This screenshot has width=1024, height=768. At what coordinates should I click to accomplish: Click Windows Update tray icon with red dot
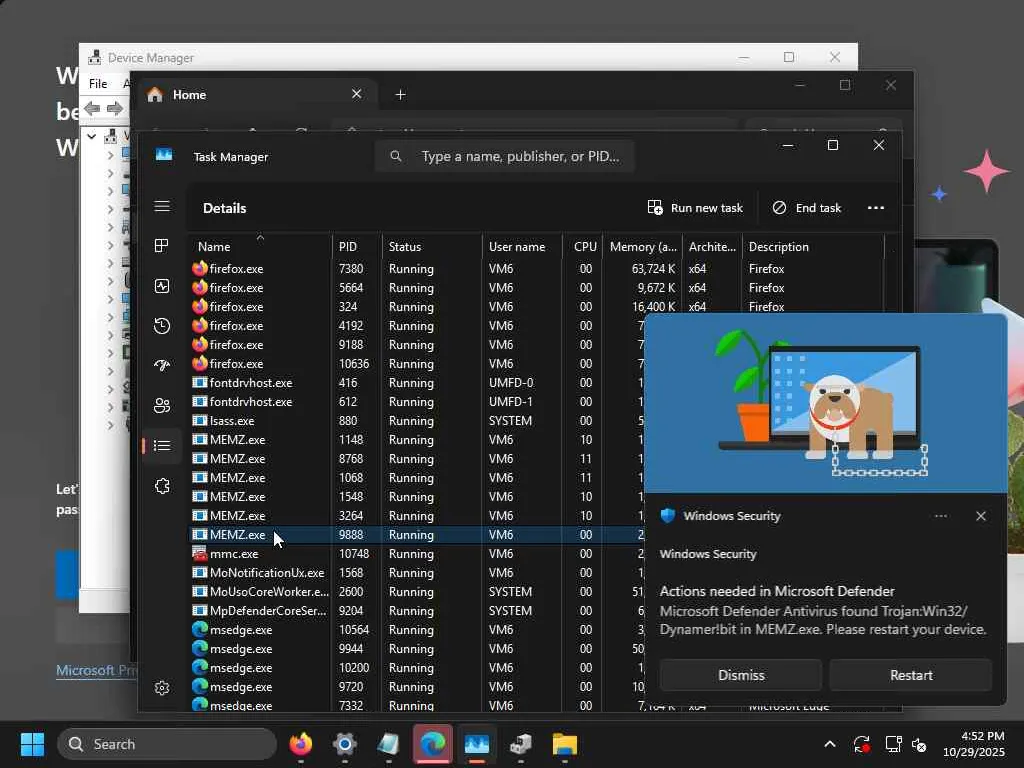861,744
